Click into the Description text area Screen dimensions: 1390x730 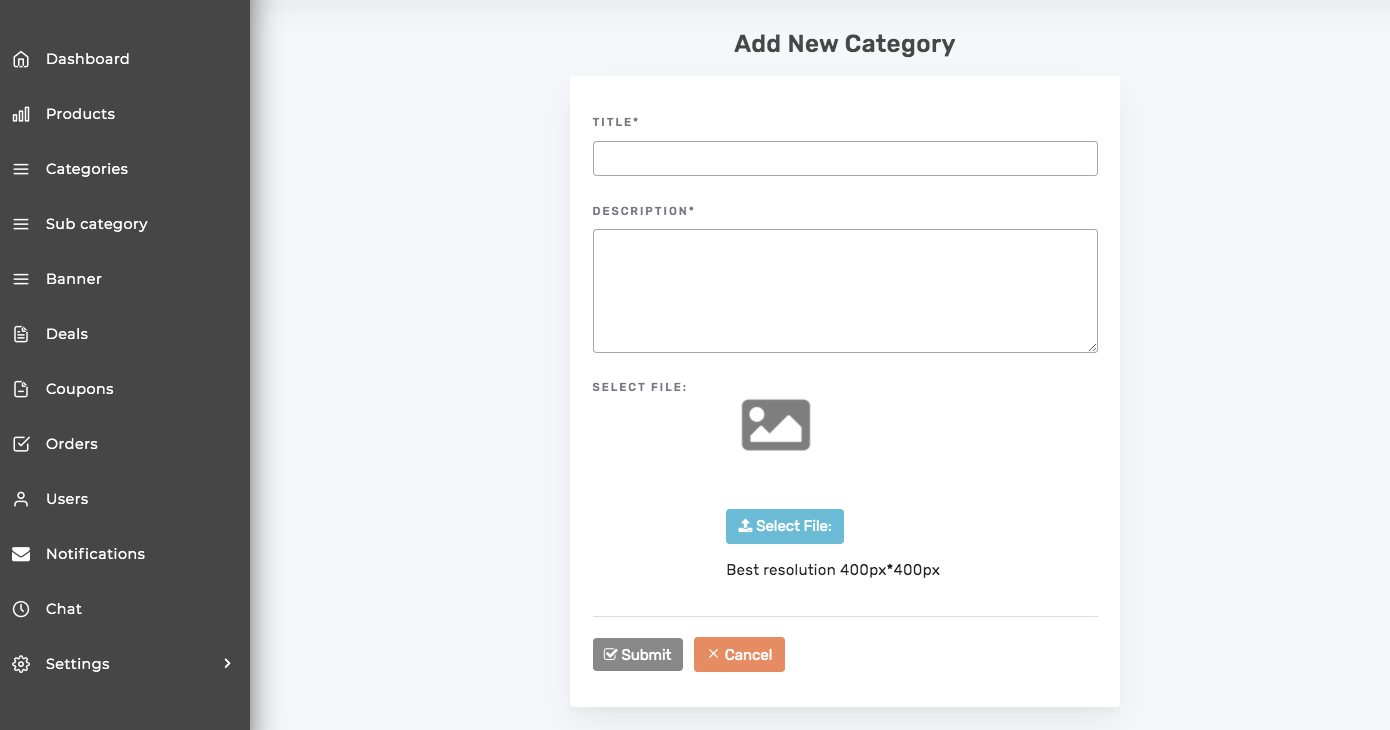pyautogui.click(x=845, y=291)
